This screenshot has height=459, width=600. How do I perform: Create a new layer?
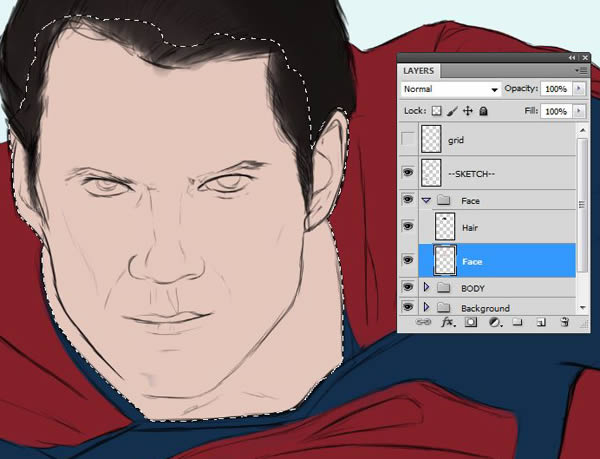point(541,322)
